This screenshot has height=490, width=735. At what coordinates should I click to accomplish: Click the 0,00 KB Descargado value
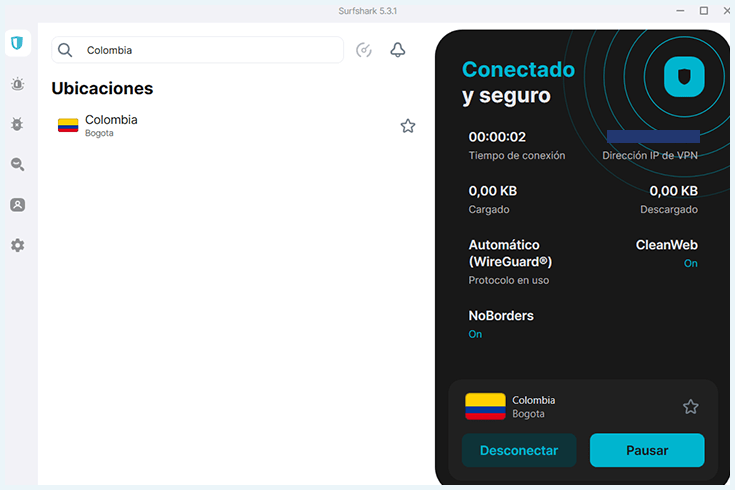[x=674, y=191]
